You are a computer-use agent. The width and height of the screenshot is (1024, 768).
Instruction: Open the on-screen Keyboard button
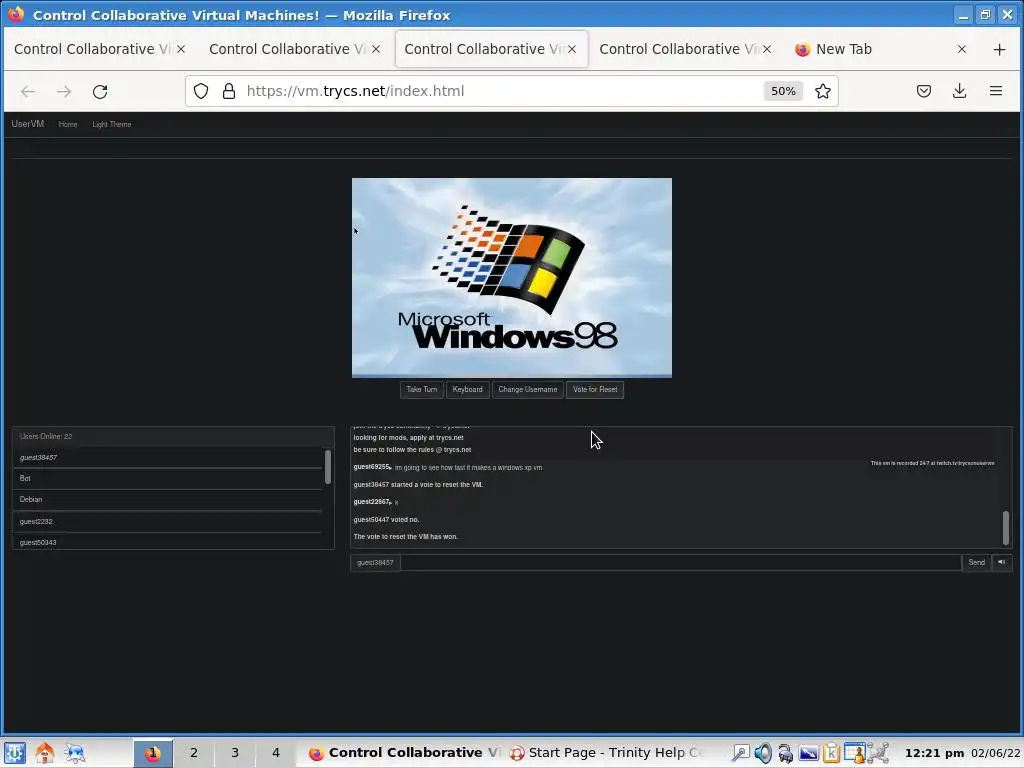point(468,389)
